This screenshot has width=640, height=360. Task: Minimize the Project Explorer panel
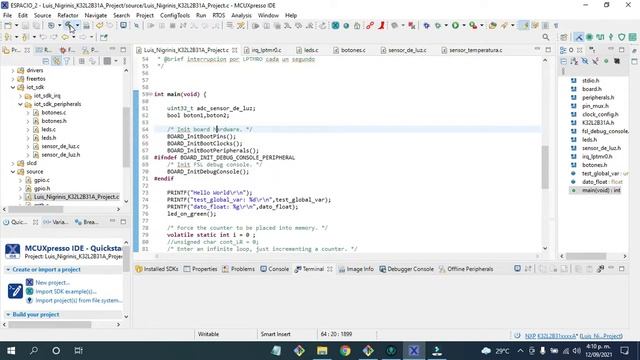coord(112,50)
